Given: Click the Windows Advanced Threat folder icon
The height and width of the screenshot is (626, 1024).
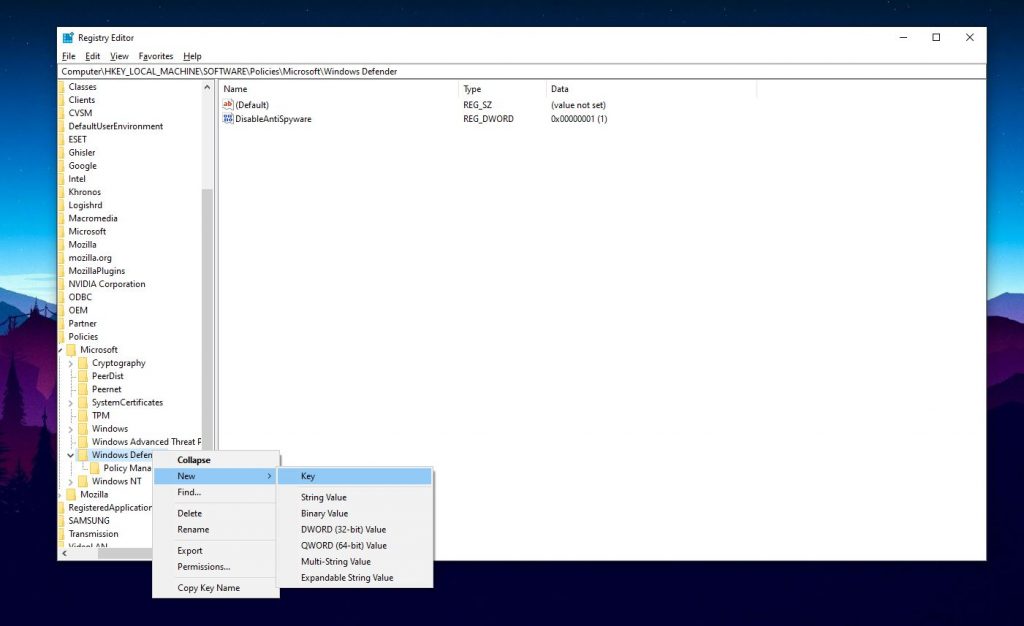Looking at the screenshot, I should pyautogui.click(x=83, y=442).
